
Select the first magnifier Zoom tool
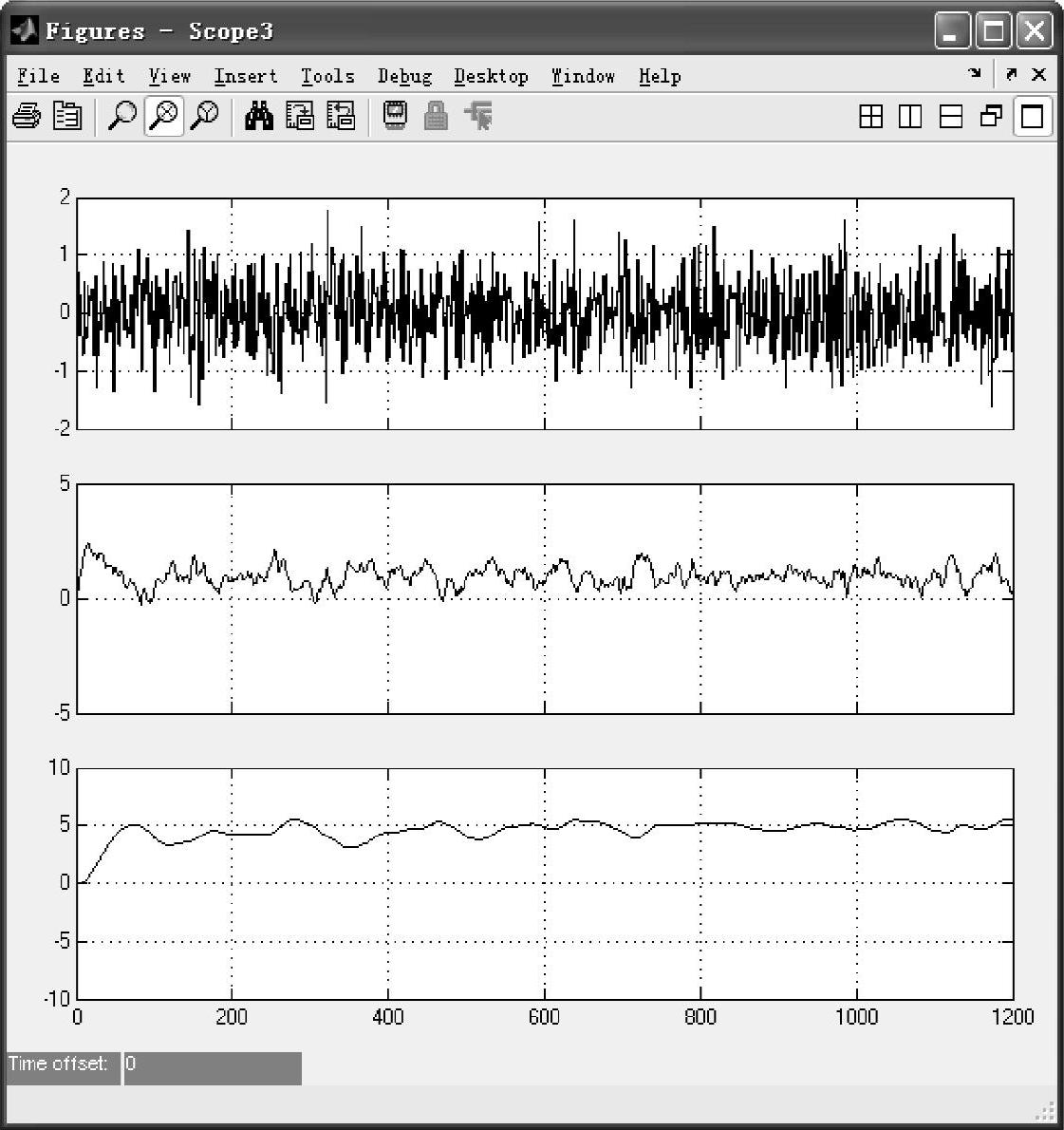pyautogui.click(x=121, y=117)
